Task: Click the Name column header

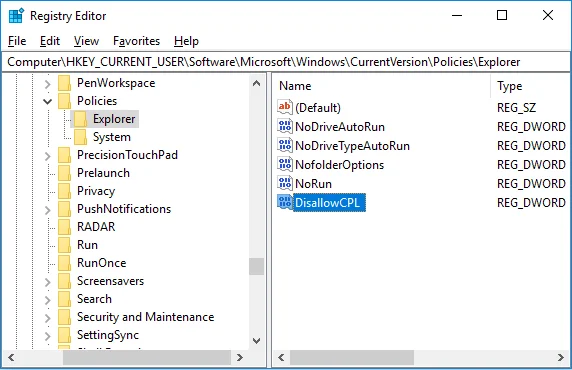Action: coord(381,86)
